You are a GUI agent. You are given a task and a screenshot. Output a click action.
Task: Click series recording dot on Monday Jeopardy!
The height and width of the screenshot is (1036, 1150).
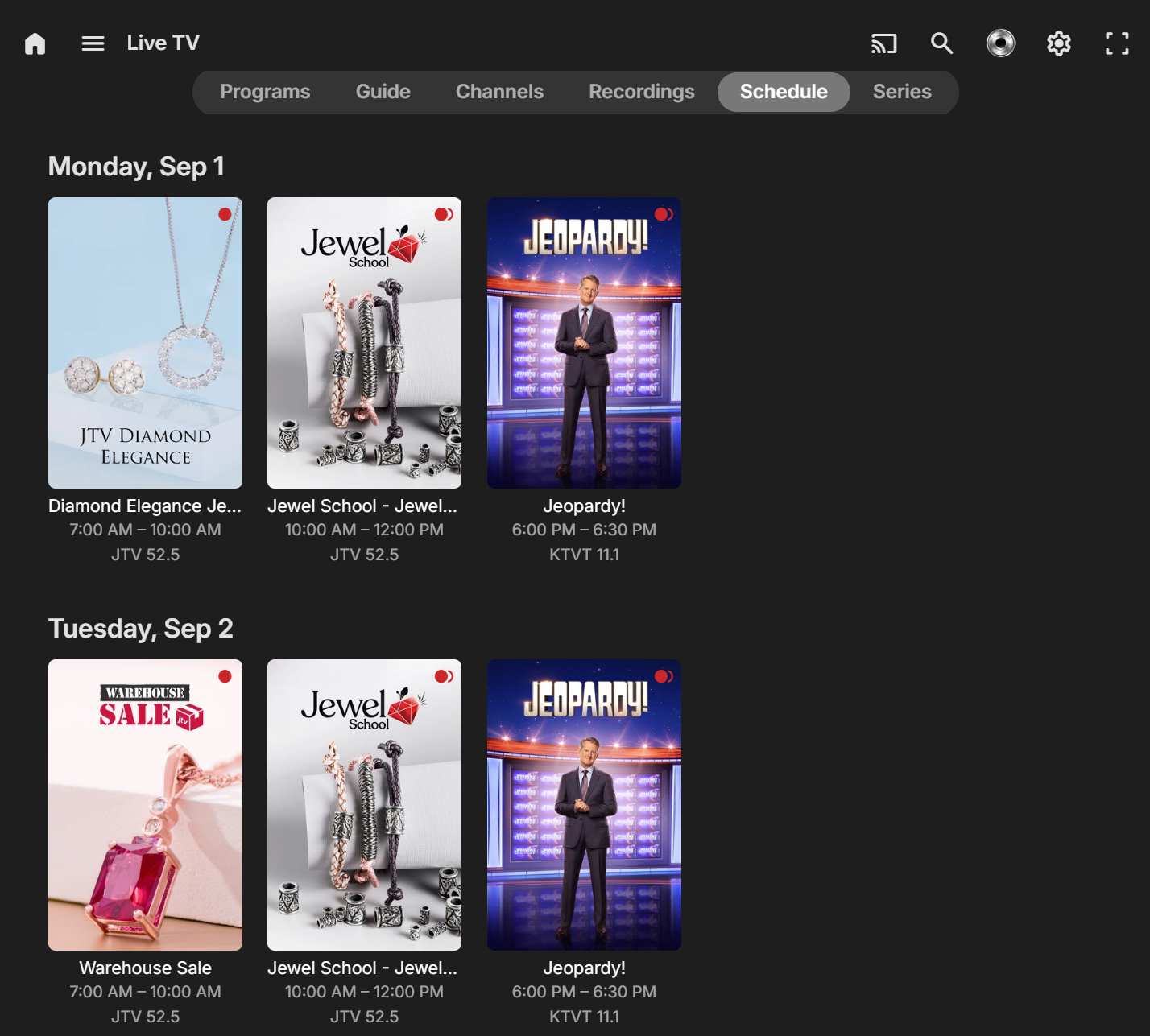click(663, 214)
